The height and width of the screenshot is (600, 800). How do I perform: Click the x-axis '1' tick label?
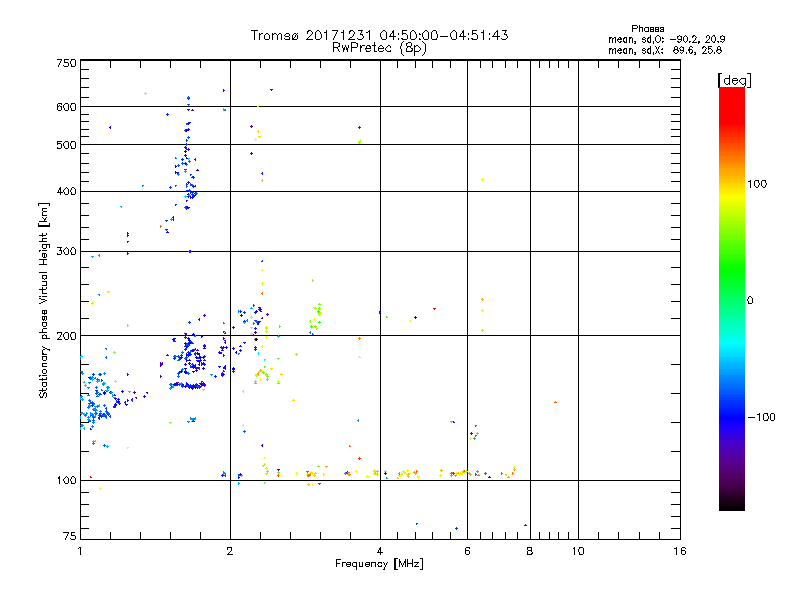(80, 551)
